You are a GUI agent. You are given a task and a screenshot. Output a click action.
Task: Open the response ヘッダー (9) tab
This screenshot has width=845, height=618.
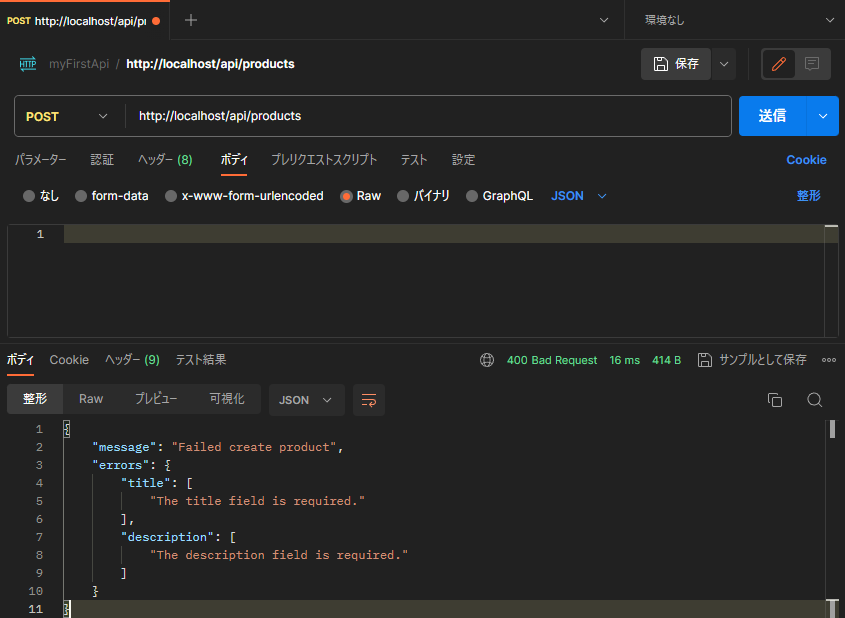coord(132,360)
